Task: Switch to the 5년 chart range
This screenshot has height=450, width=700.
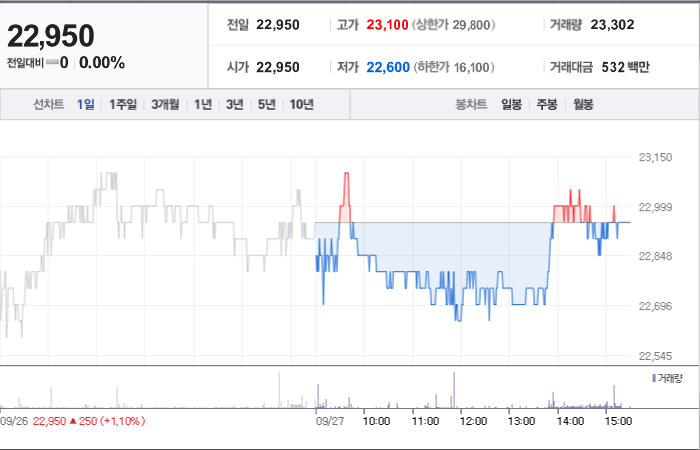Action: click(x=267, y=104)
